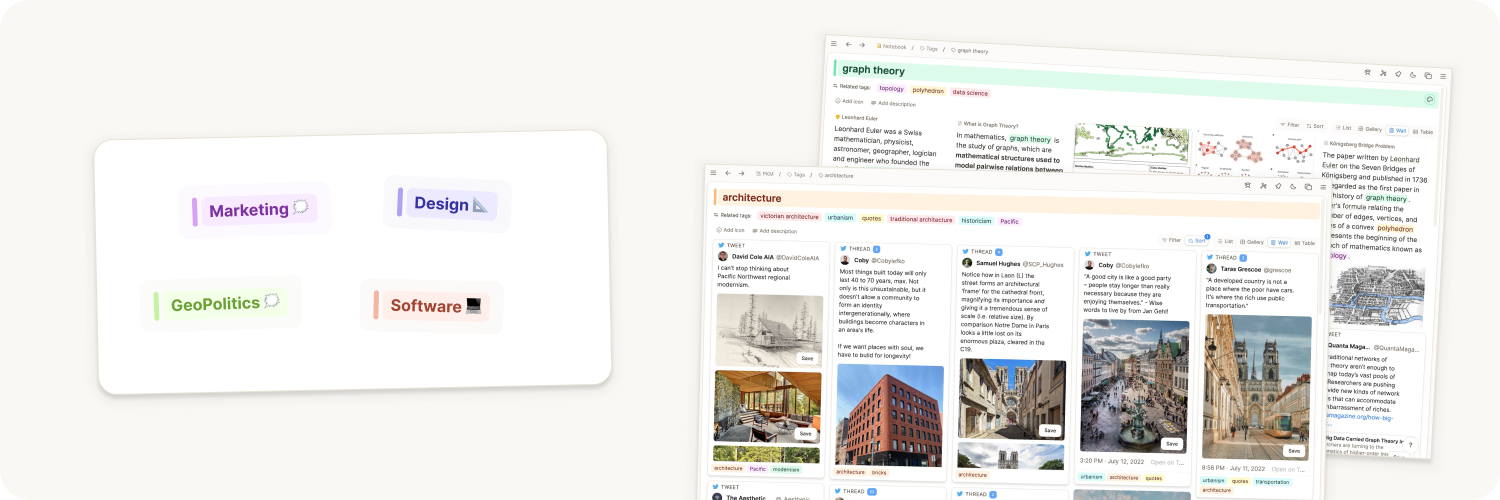Screen dimensions: 1500x500
Task: Click the star icon in graph theory toolbar
Action: (x=1367, y=73)
